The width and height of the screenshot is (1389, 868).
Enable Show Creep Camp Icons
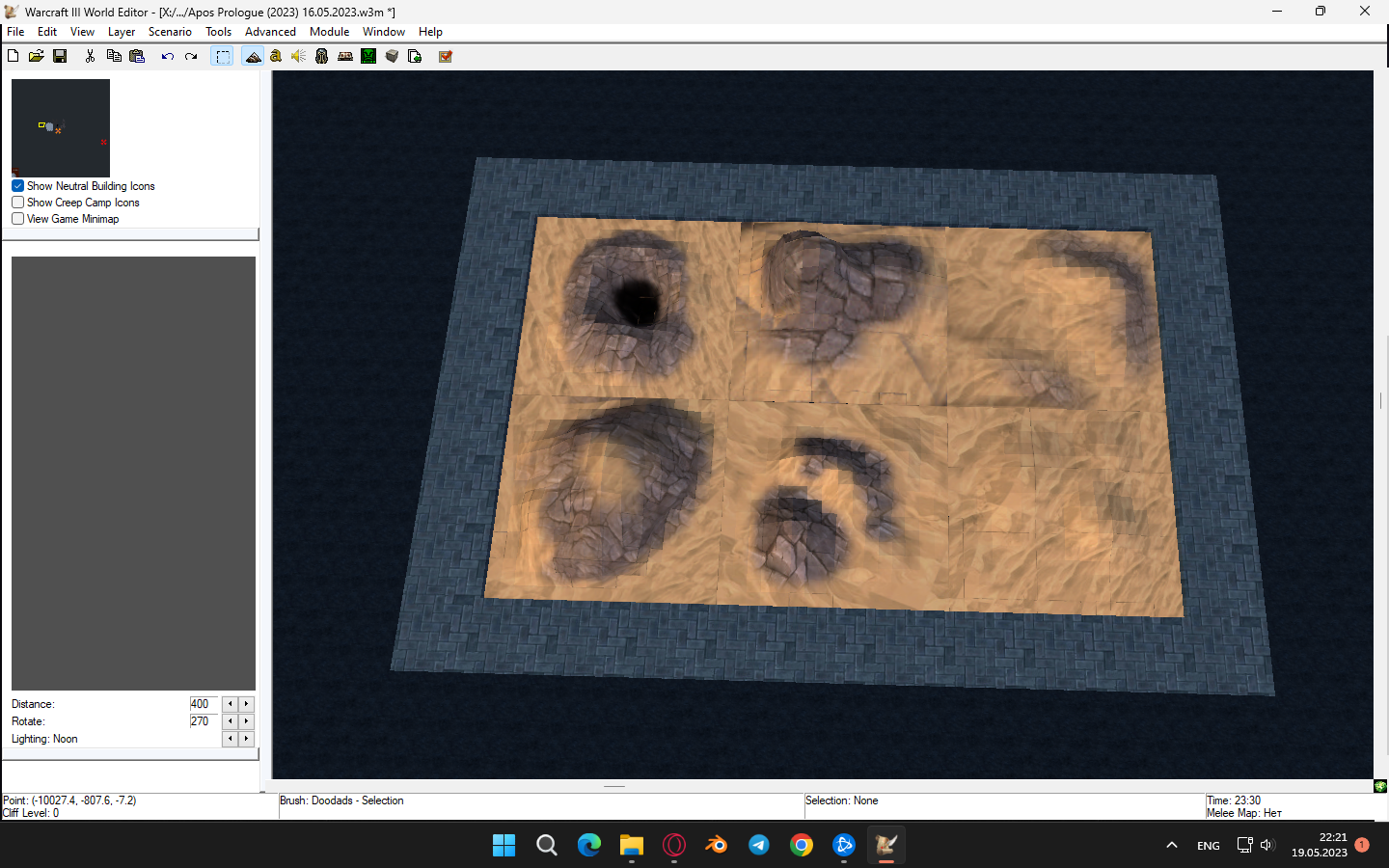[17, 203]
